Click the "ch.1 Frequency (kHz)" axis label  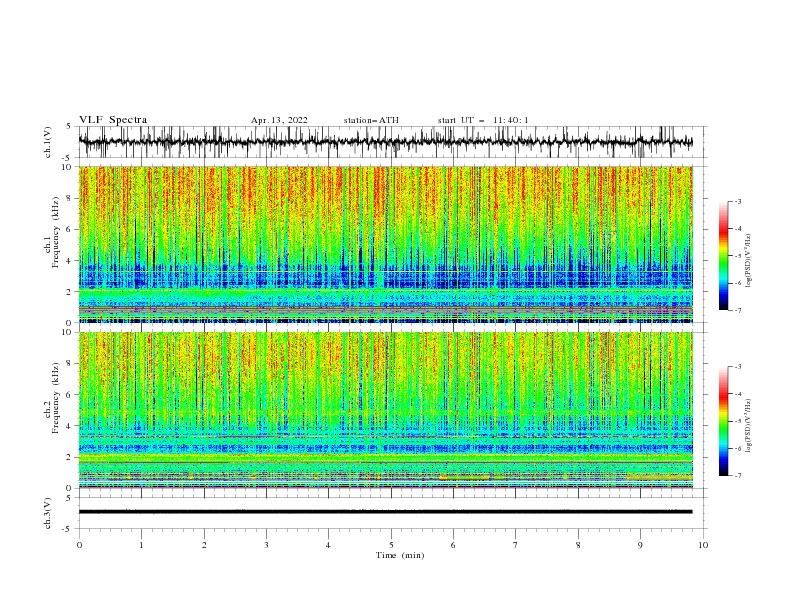click(52, 232)
